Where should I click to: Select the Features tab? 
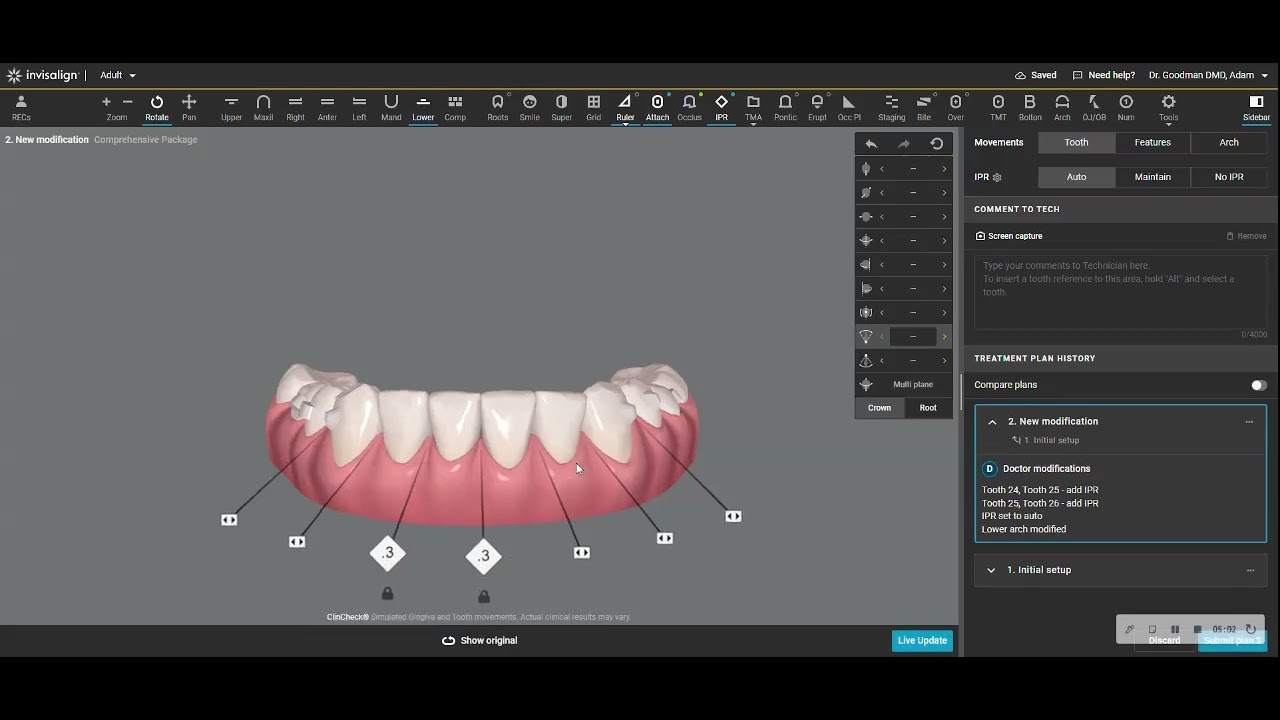coord(1152,143)
